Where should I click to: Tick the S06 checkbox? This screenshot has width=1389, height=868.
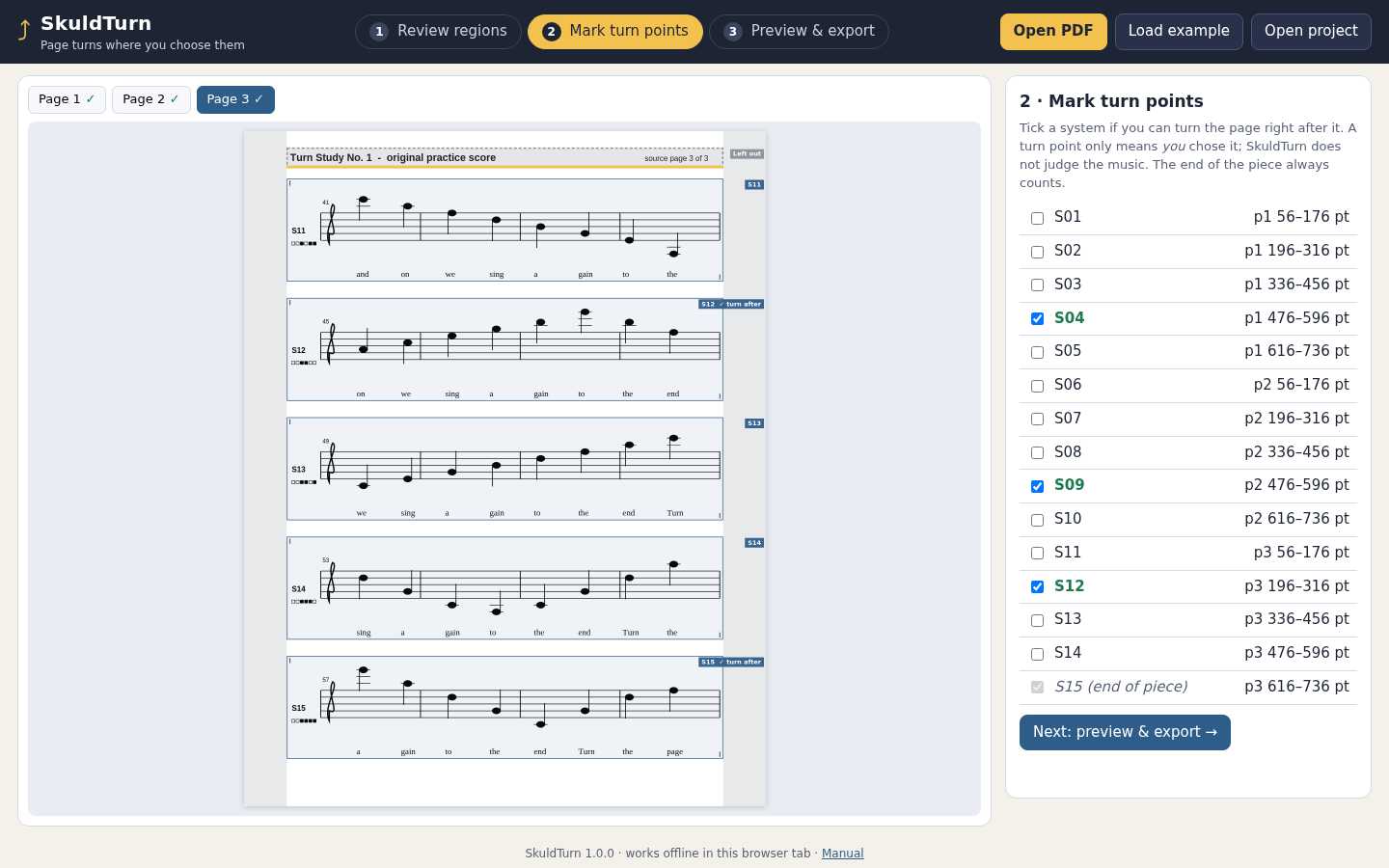pos(1037,386)
